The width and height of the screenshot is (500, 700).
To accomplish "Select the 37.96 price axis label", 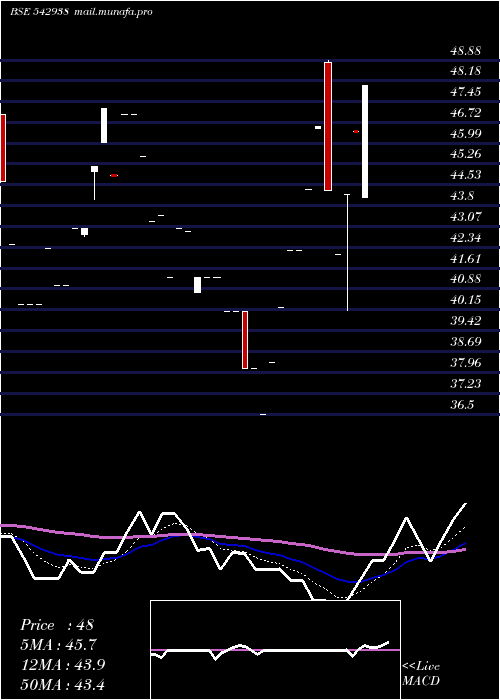I will (x=466, y=362).
